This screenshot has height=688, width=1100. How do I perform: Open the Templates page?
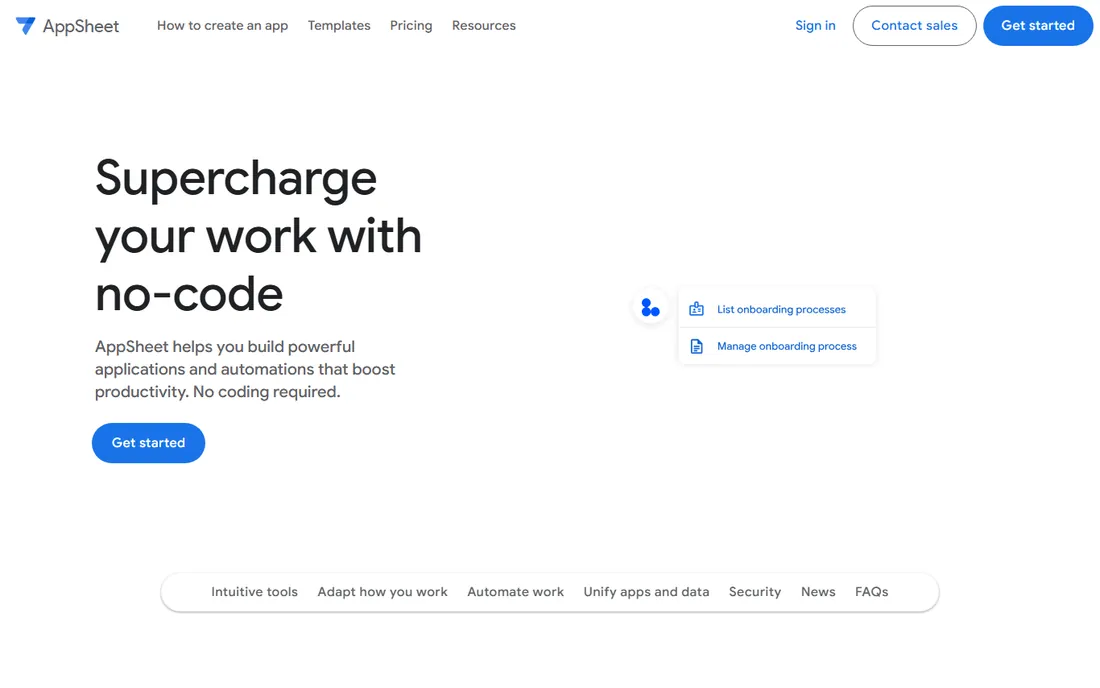(339, 26)
